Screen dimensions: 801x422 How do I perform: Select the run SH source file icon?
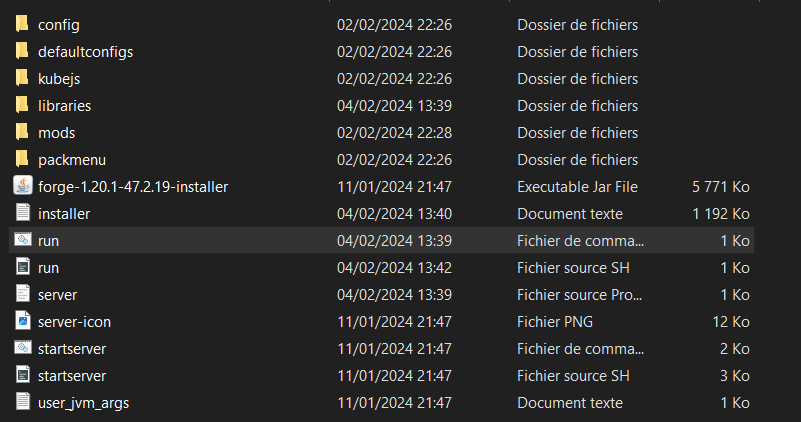22,267
